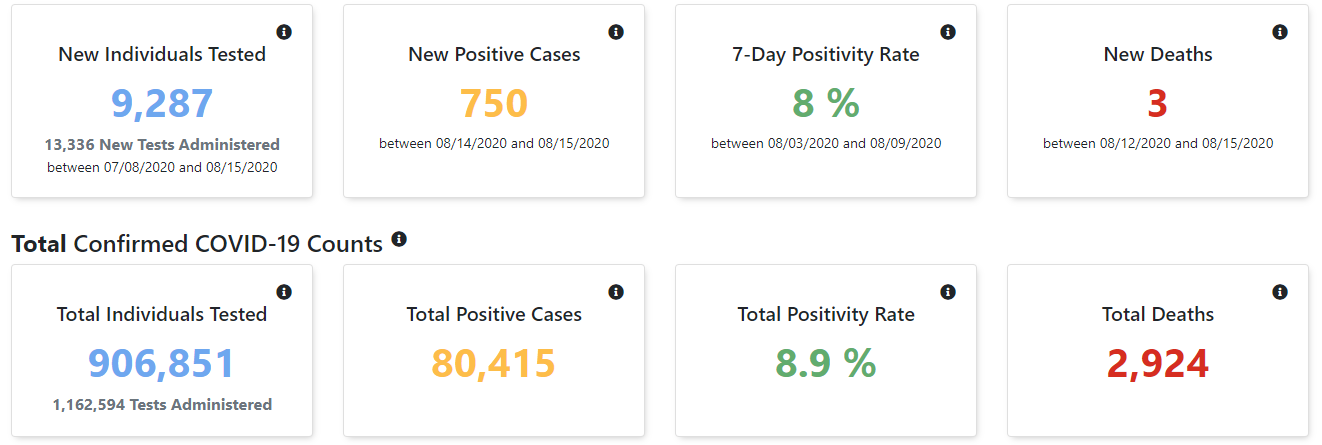Select the 2,924 total deaths figure
The width and height of the screenshot is (1322, 445).
click(1158, 364)
